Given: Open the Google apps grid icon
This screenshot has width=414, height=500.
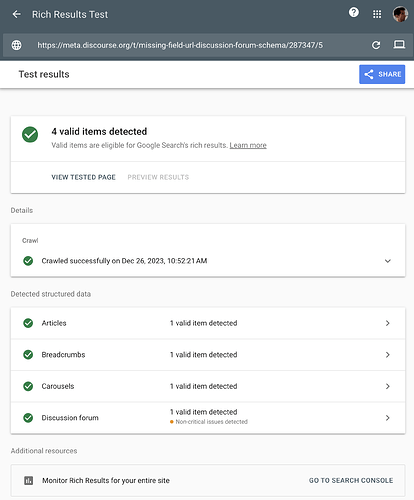Looking at the screenshot, I should click(x=377, y=14).
